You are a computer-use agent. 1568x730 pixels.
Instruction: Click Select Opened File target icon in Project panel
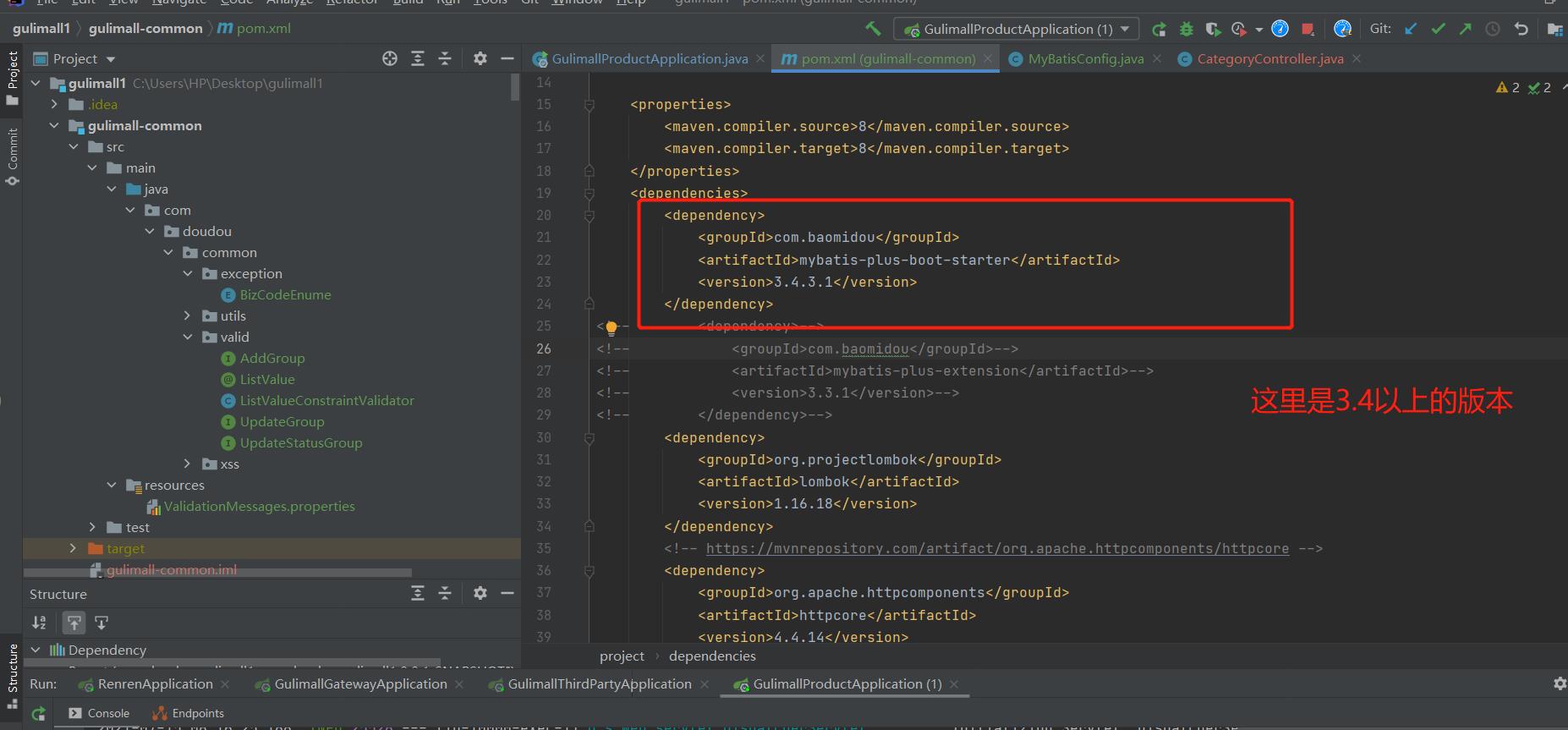coord(390,58)
